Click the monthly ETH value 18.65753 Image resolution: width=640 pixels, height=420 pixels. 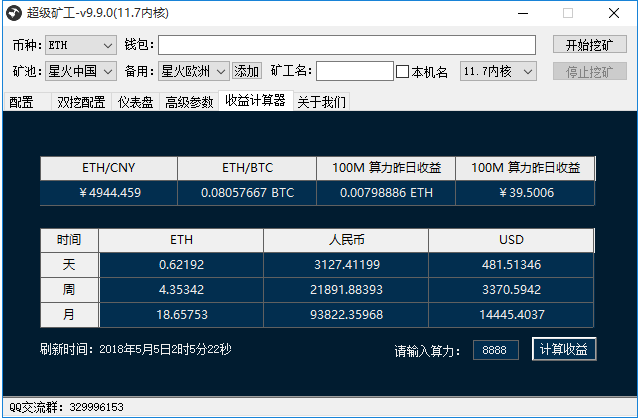pos(181,315)
